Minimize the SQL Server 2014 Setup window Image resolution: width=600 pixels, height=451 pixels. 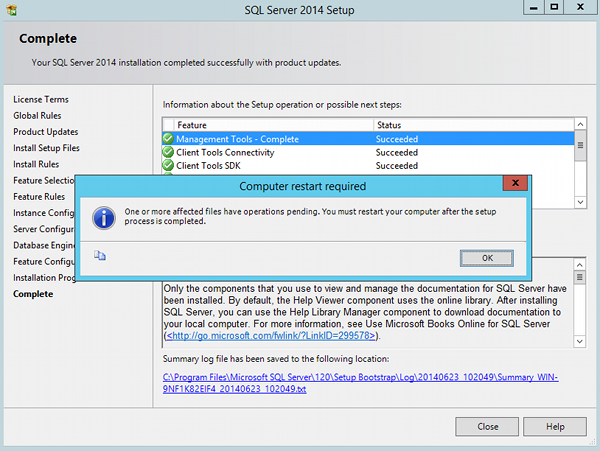[534, 7]
